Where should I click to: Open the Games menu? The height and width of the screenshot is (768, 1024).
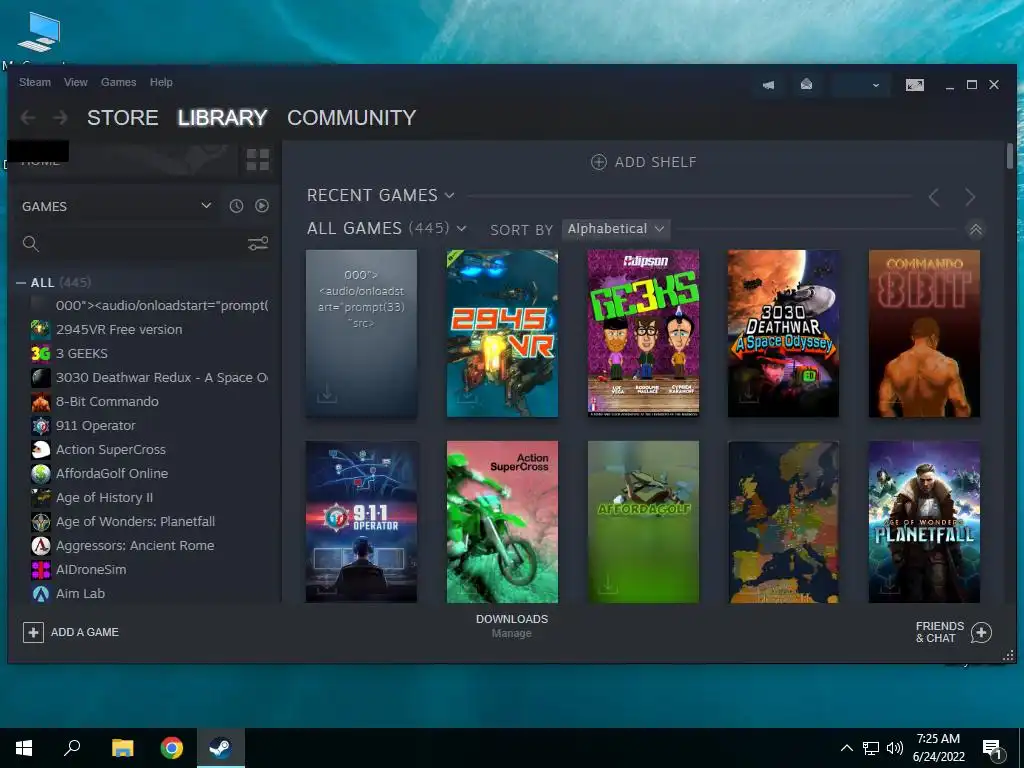[x=118, y=82]
